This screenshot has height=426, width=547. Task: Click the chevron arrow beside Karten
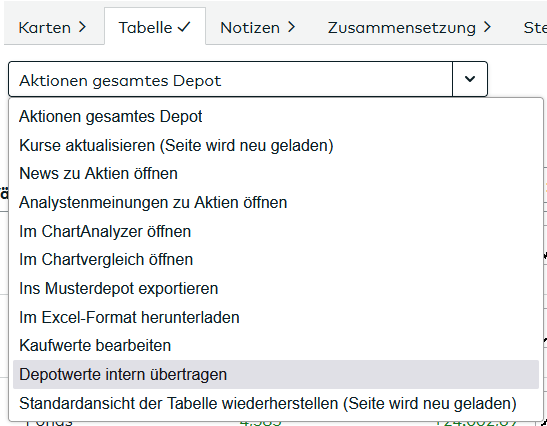coord(82,27)
